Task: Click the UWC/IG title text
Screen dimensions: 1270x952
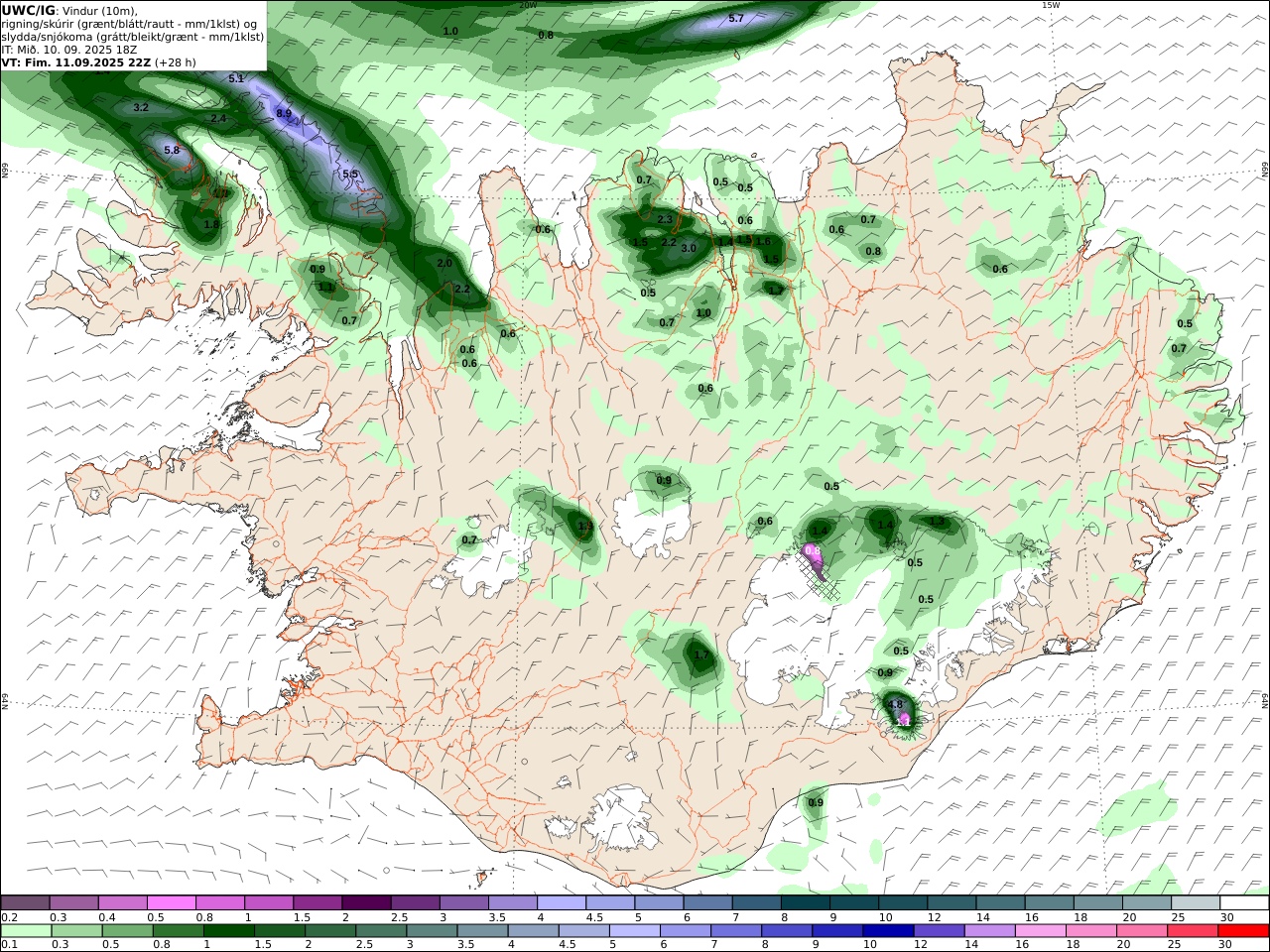Action: coord(29,11)
